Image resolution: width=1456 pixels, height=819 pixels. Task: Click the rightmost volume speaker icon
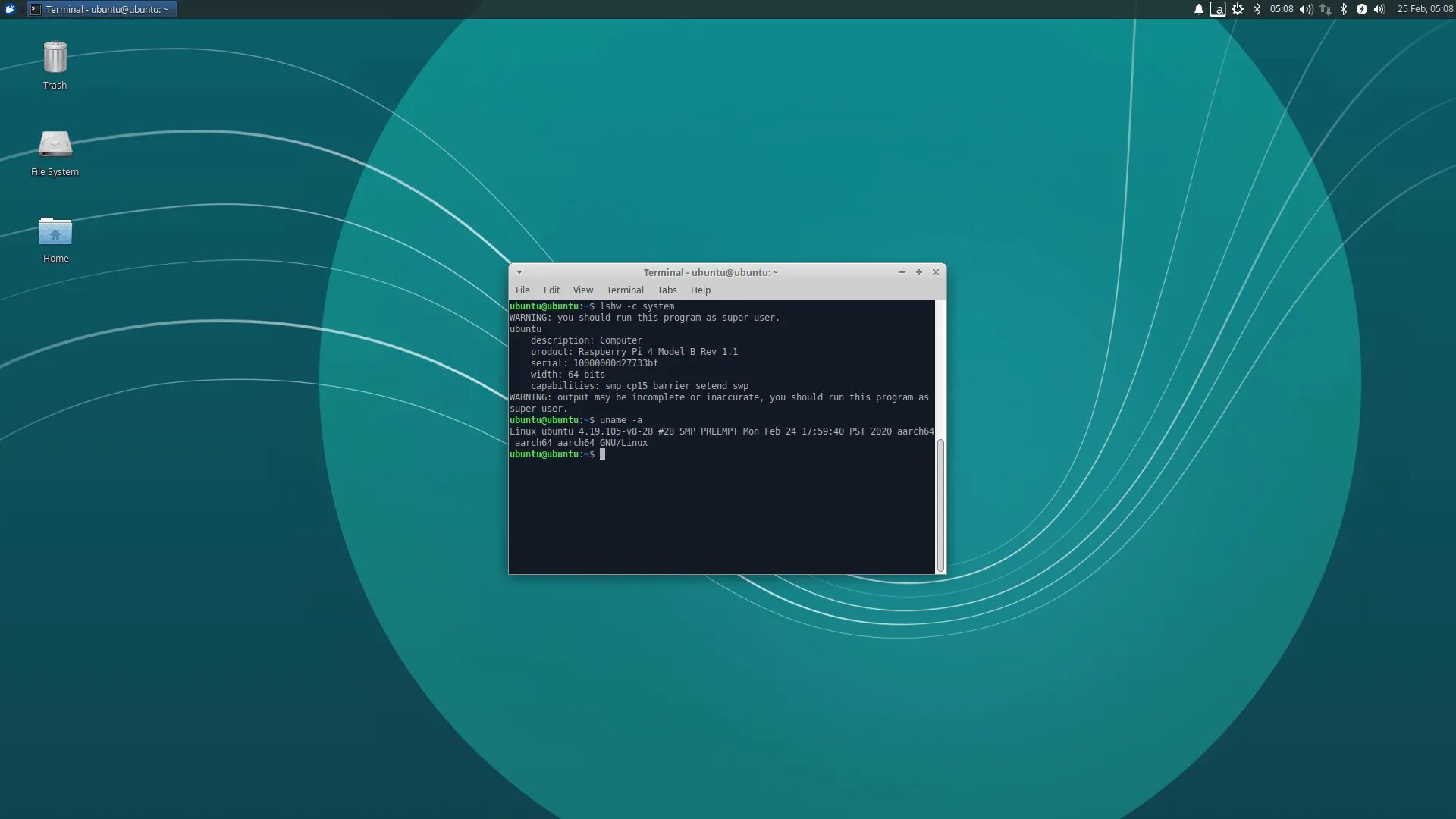pos(1379,9)
